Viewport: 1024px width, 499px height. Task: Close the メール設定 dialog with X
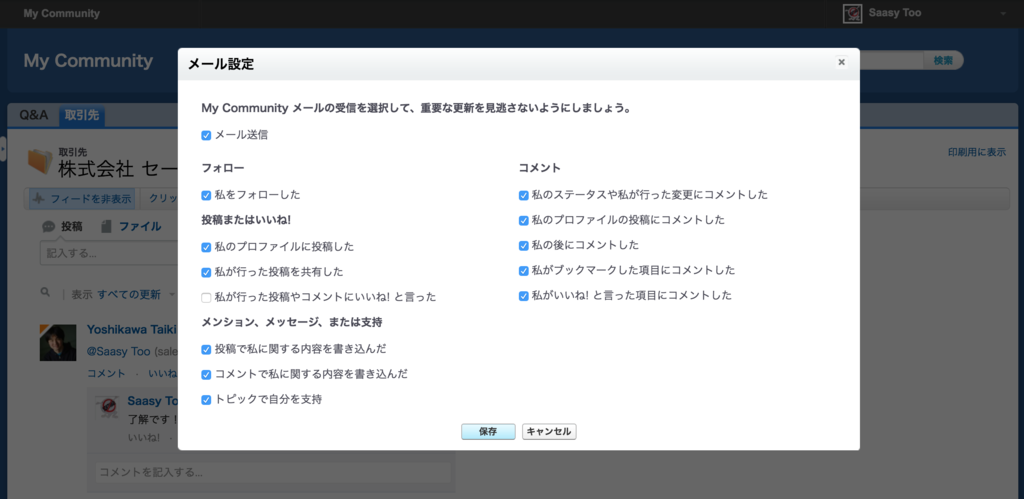click(x=841, y=62)
